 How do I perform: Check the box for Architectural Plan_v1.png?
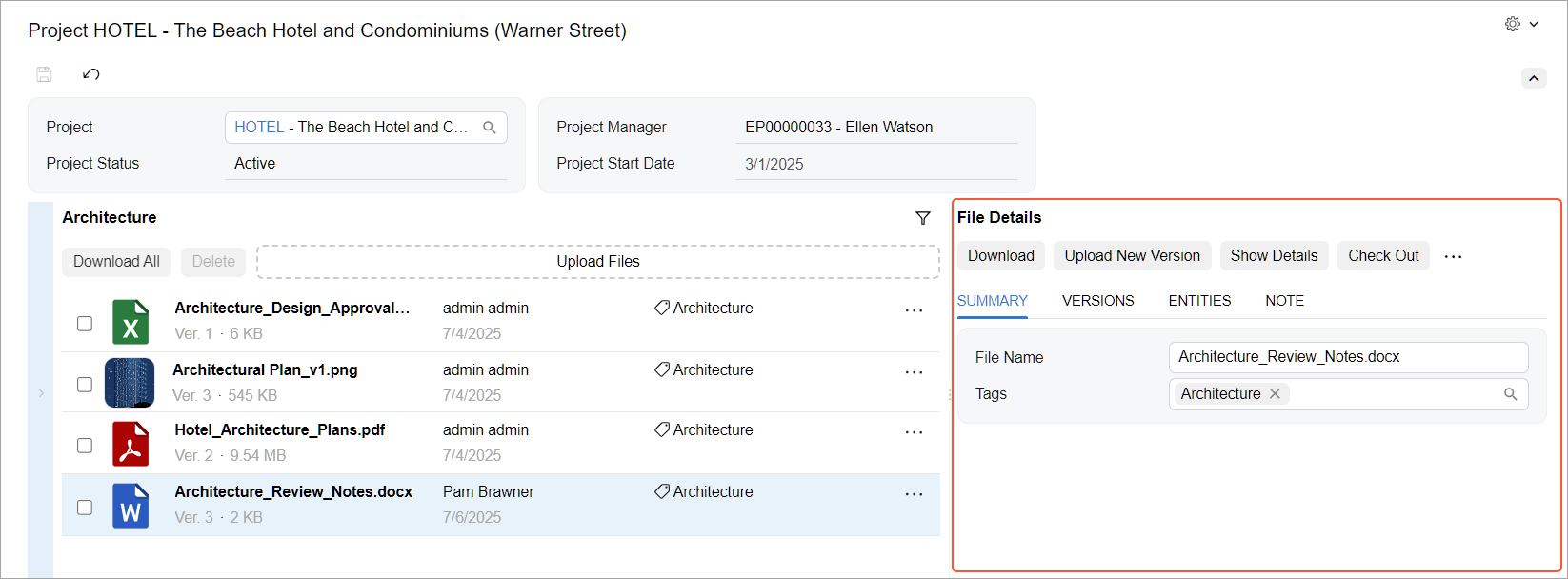click(x=85, y=385)
